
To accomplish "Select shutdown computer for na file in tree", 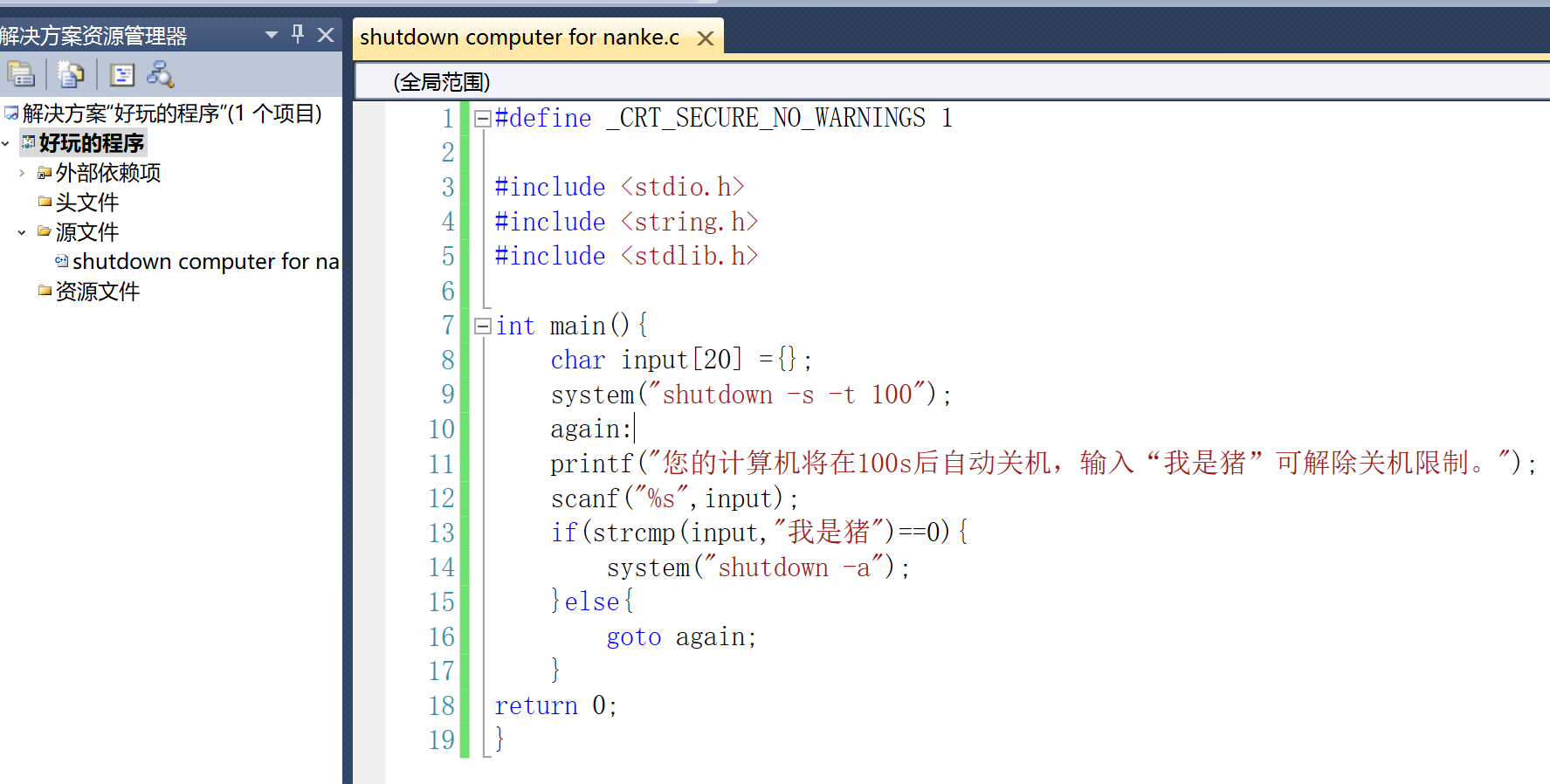I will (x=206, y=262).
